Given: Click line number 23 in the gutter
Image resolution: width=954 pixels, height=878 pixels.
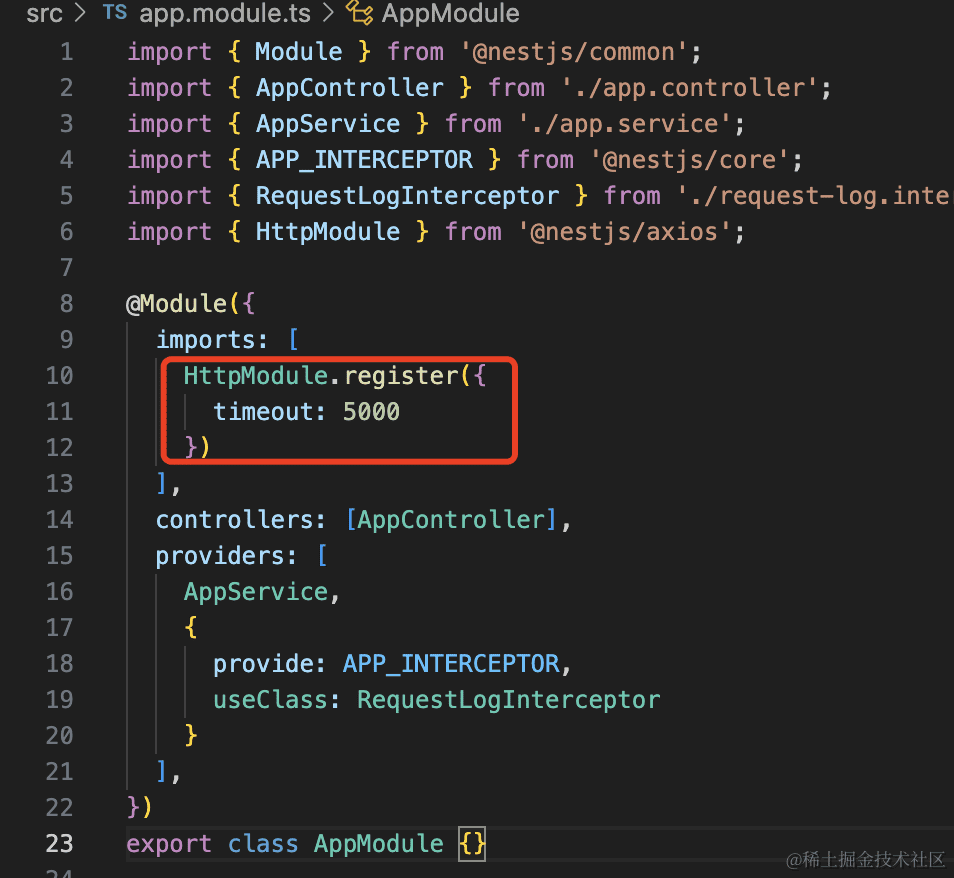Looking at the screenshot, I should (x=59, y=843).
